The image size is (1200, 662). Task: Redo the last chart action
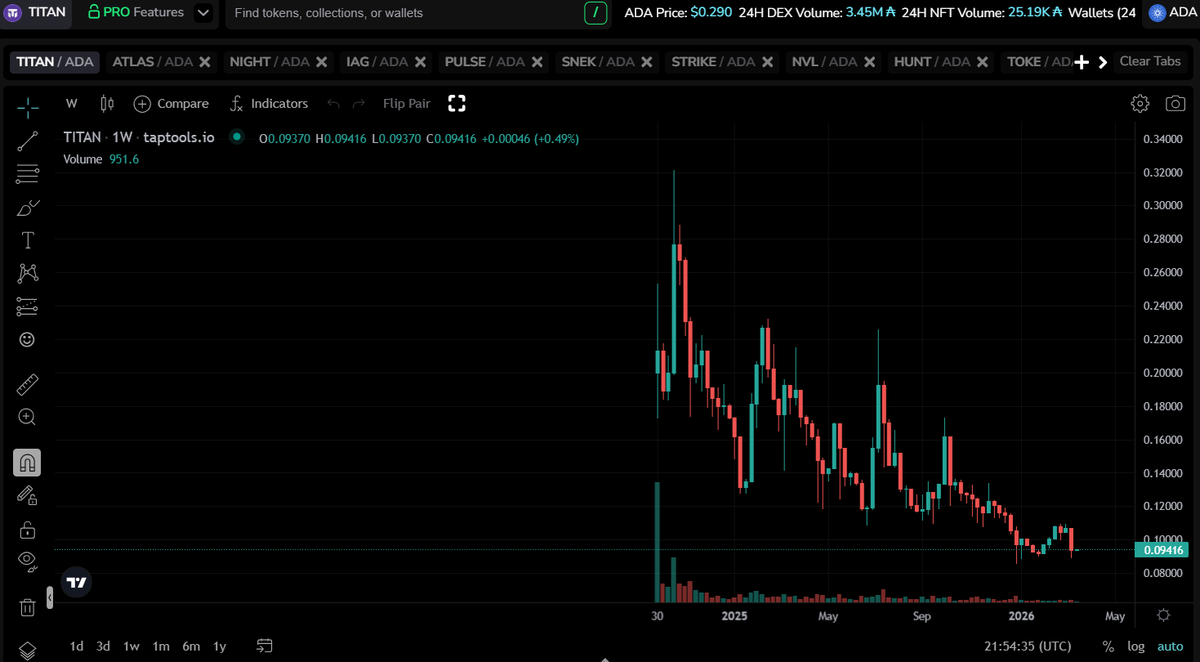pos(359,103)
